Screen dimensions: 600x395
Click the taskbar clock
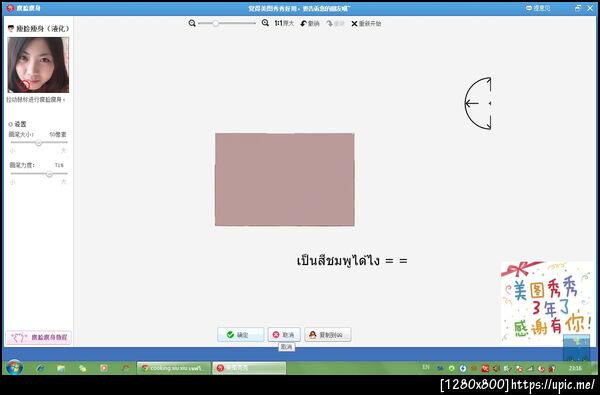click(x=575, y=368)
